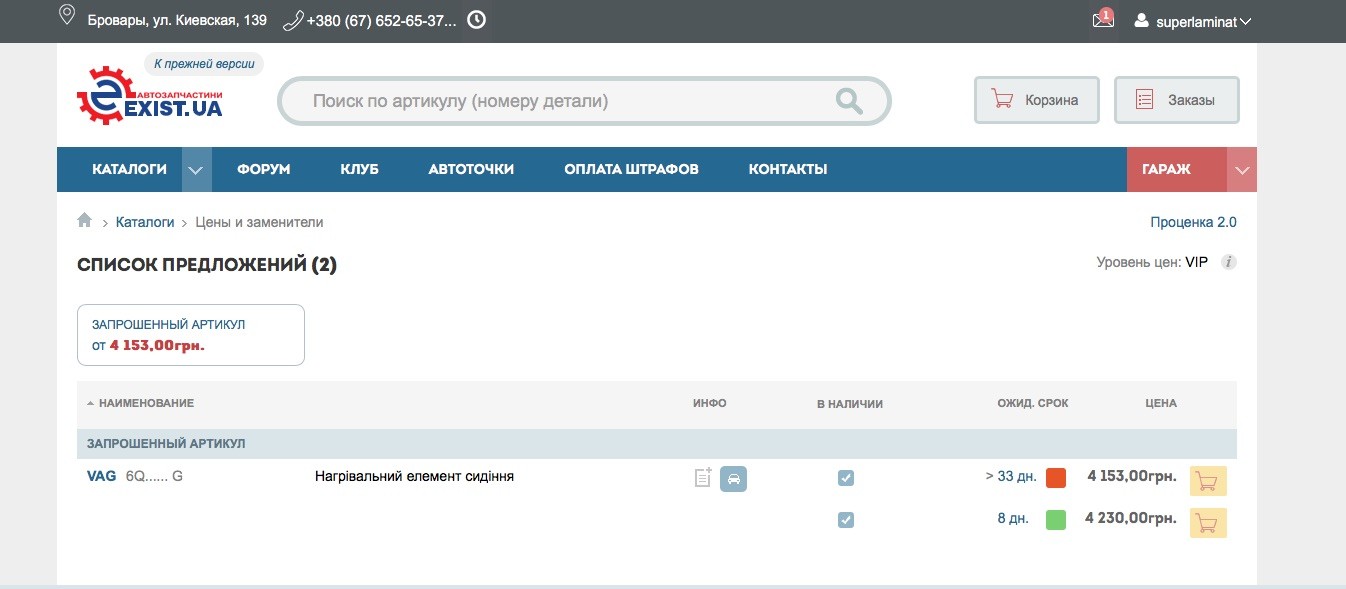Viewport: 1346px width, 589px height.
Task: Click the price level info icon
Action: click(1229, 263)
